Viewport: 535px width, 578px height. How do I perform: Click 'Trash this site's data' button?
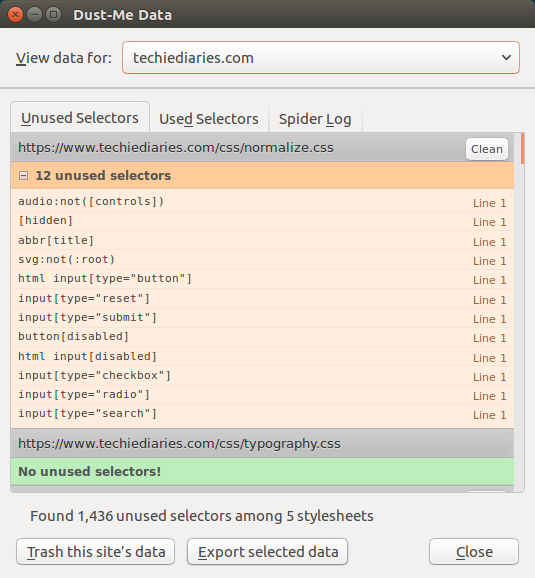click(95, 551)
